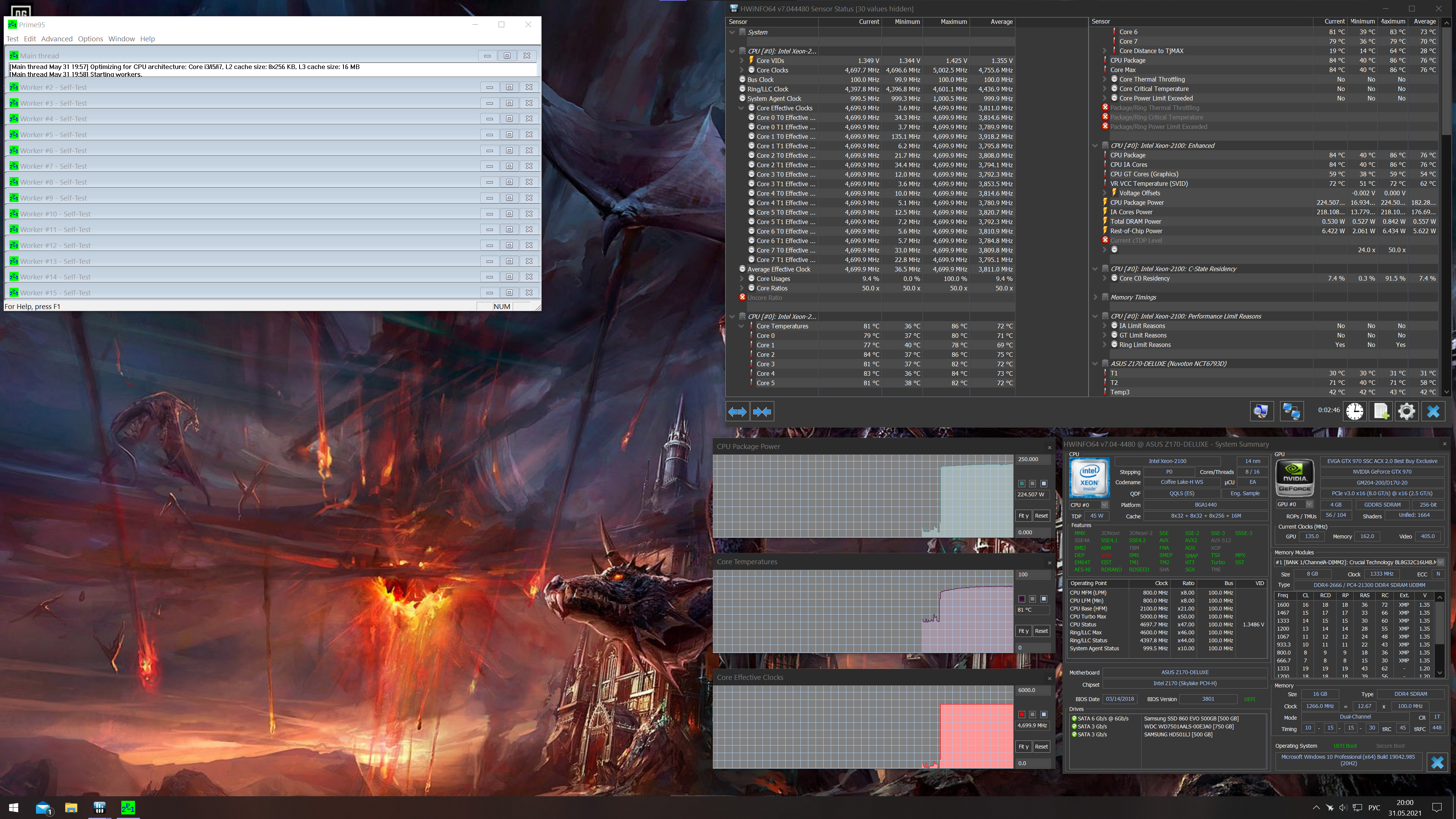This screenshot has width=1456, height=819.
Task: Click Reset in Core Temperatures graph
Action: click(1041, 631)
